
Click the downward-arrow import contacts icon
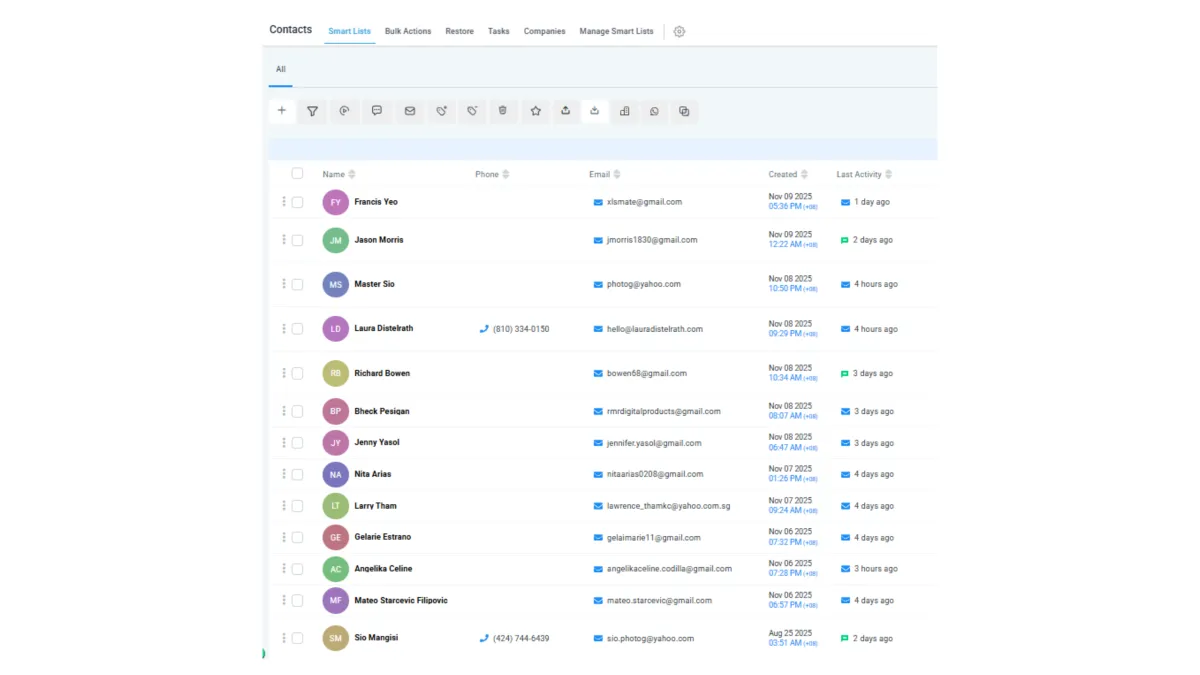click(x=594, y=111)
